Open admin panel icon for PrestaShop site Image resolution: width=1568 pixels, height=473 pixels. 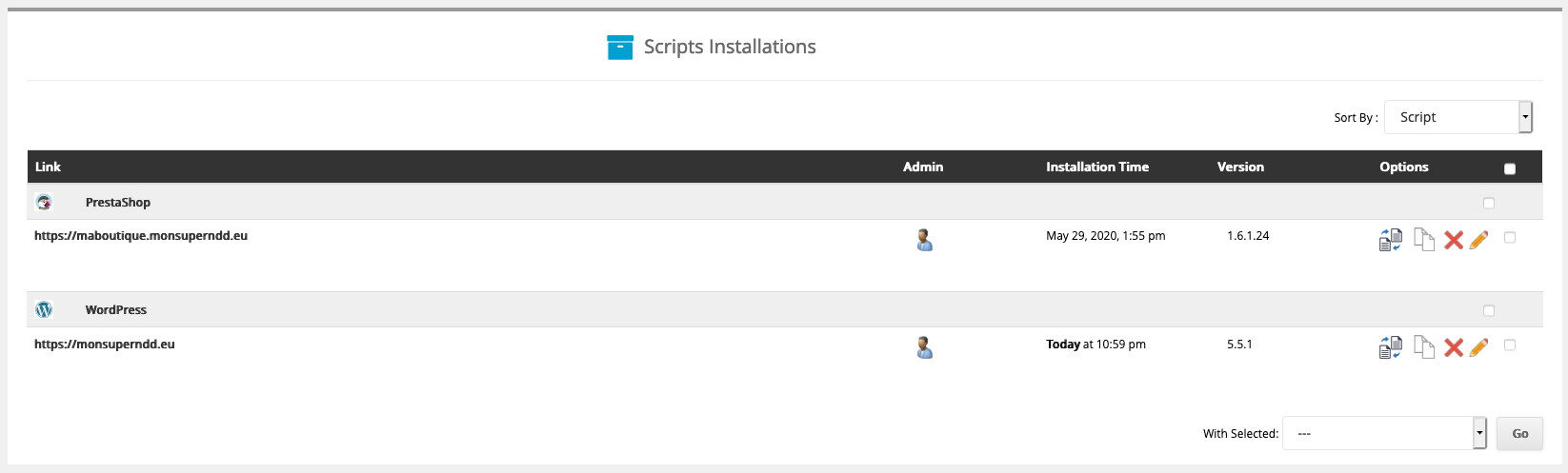coord(924,240)
